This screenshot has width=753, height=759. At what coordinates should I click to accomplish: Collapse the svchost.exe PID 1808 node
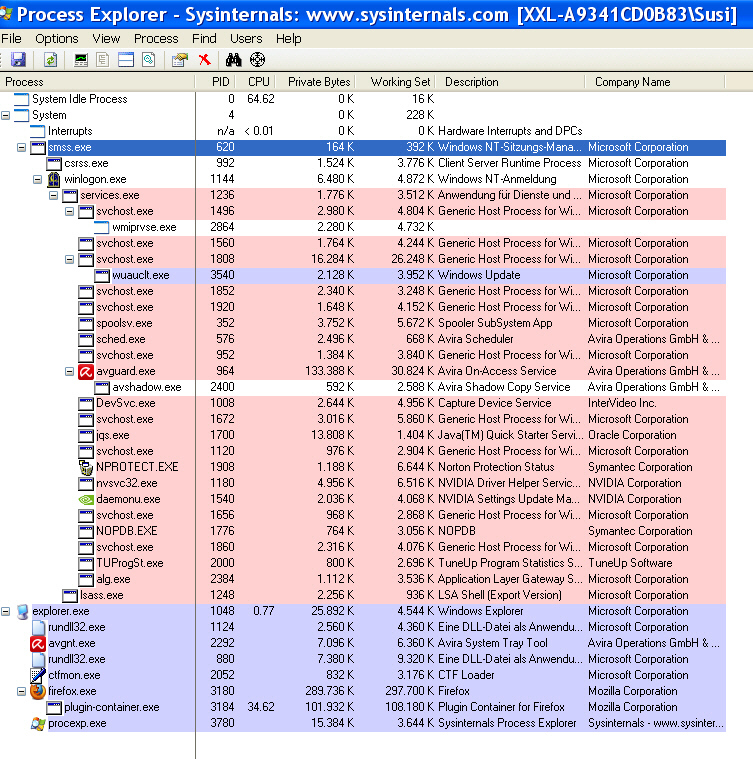click(x=69, y=259)
